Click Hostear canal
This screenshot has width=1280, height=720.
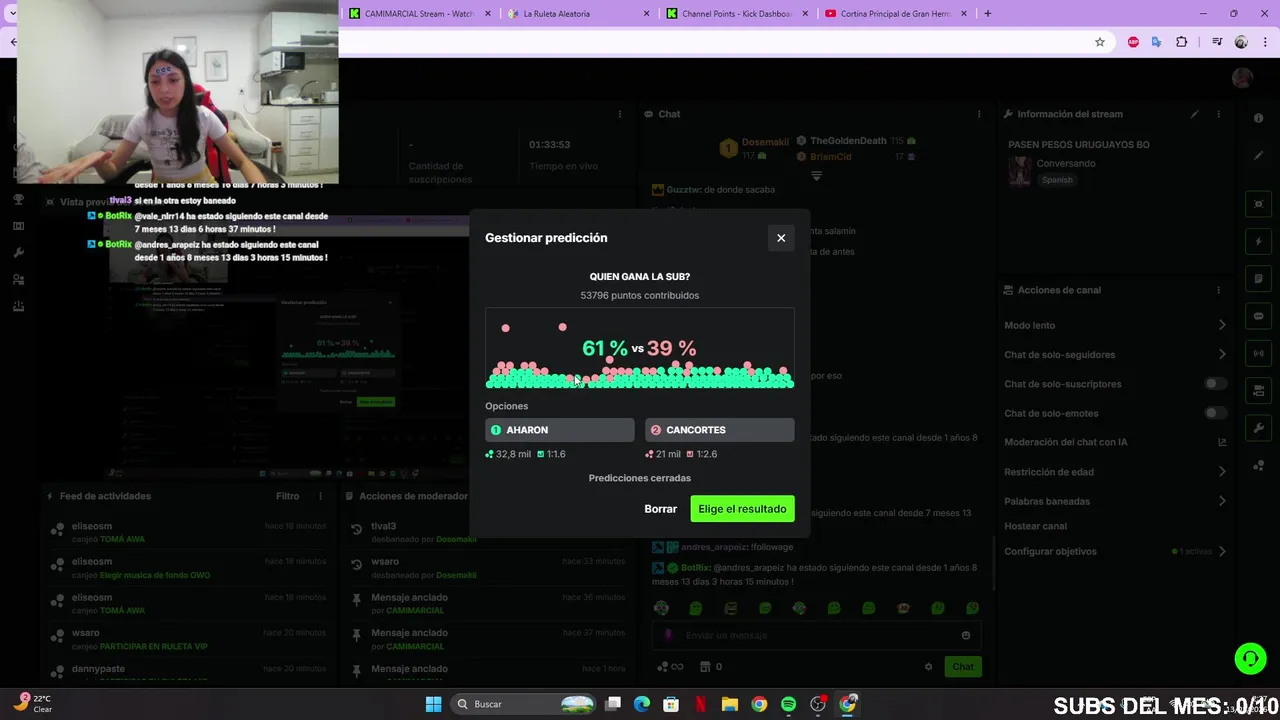1035,526
